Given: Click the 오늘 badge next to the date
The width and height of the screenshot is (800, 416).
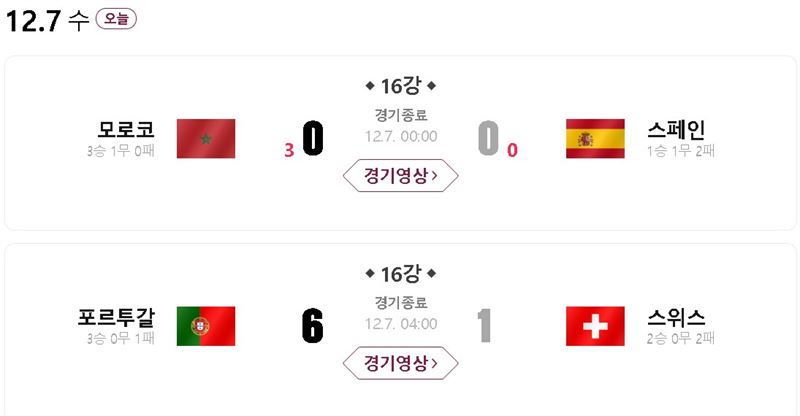Looking at the screenshot, I should coord(116,19).
